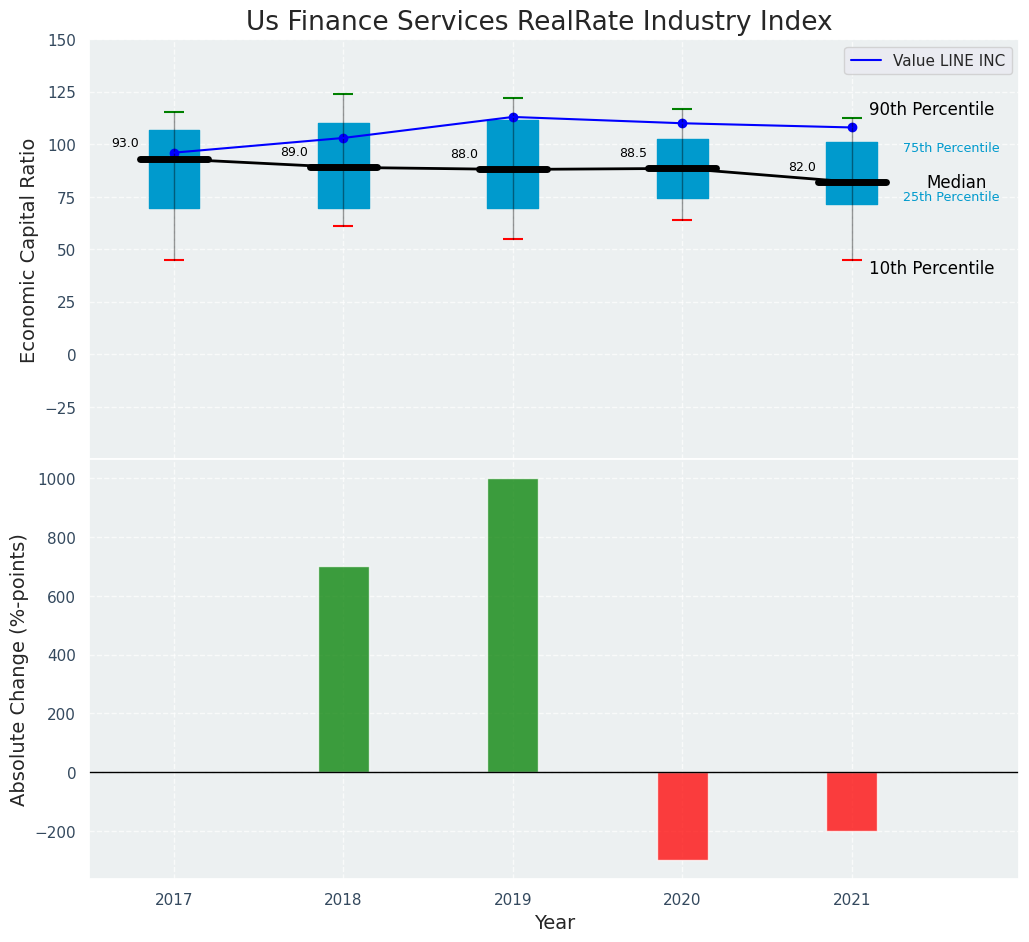Click the median value label '89.0'

pos(294,152)
